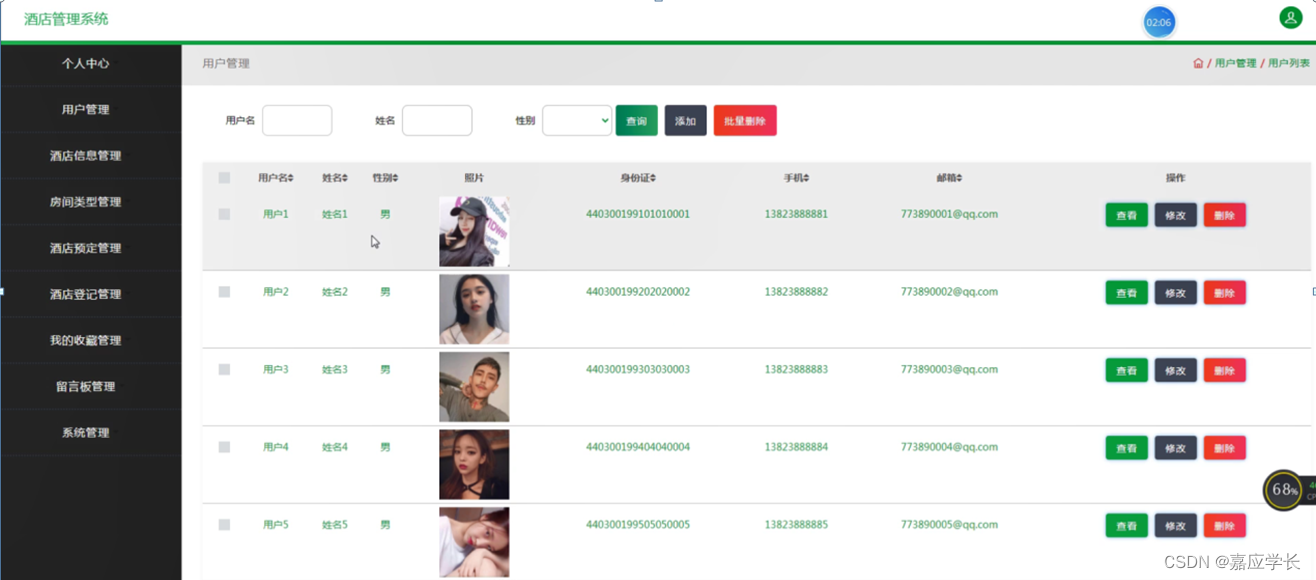Viewport: 1316px width, 580px height.
Task: Open the photo thumbnail of 用户3
Action: click(474, 387)
